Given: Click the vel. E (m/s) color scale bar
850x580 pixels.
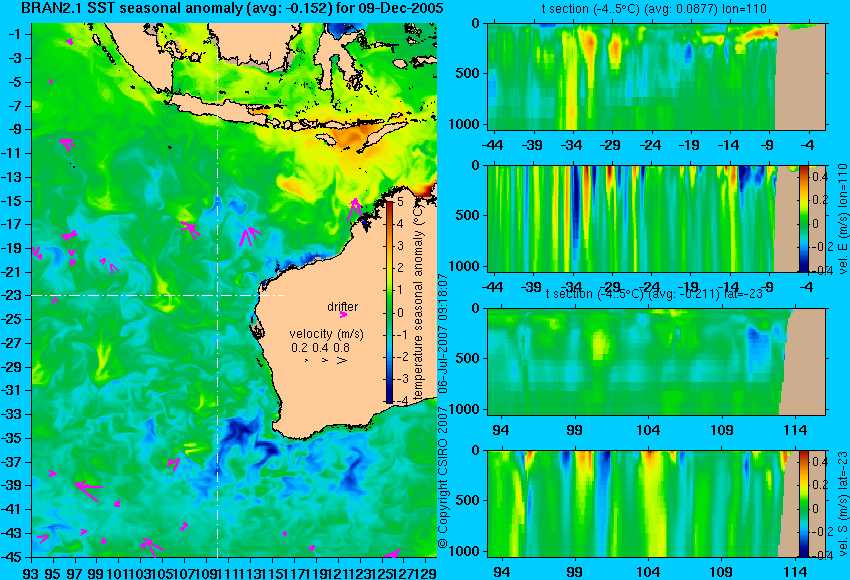Looking at the screenshot, I should pyautogui.click(x=804, y=218).
